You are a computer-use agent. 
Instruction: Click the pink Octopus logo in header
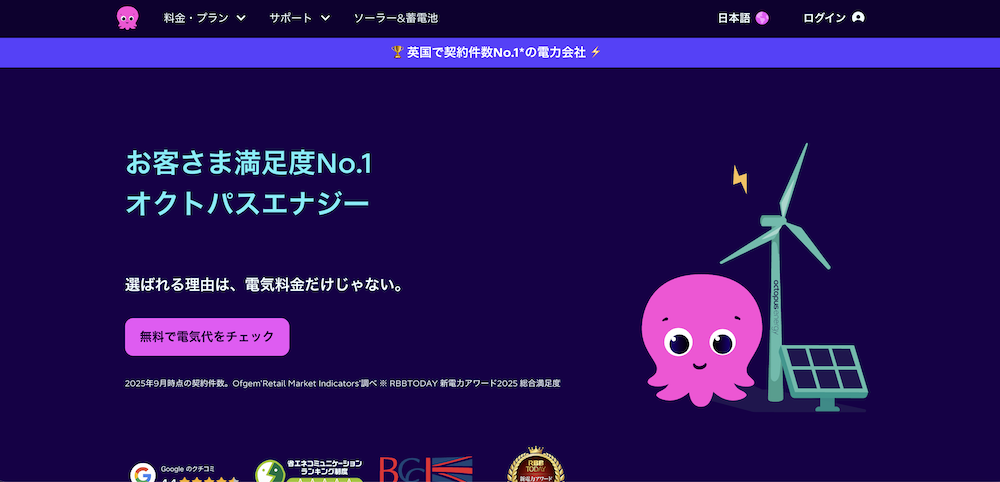[127, 18]
